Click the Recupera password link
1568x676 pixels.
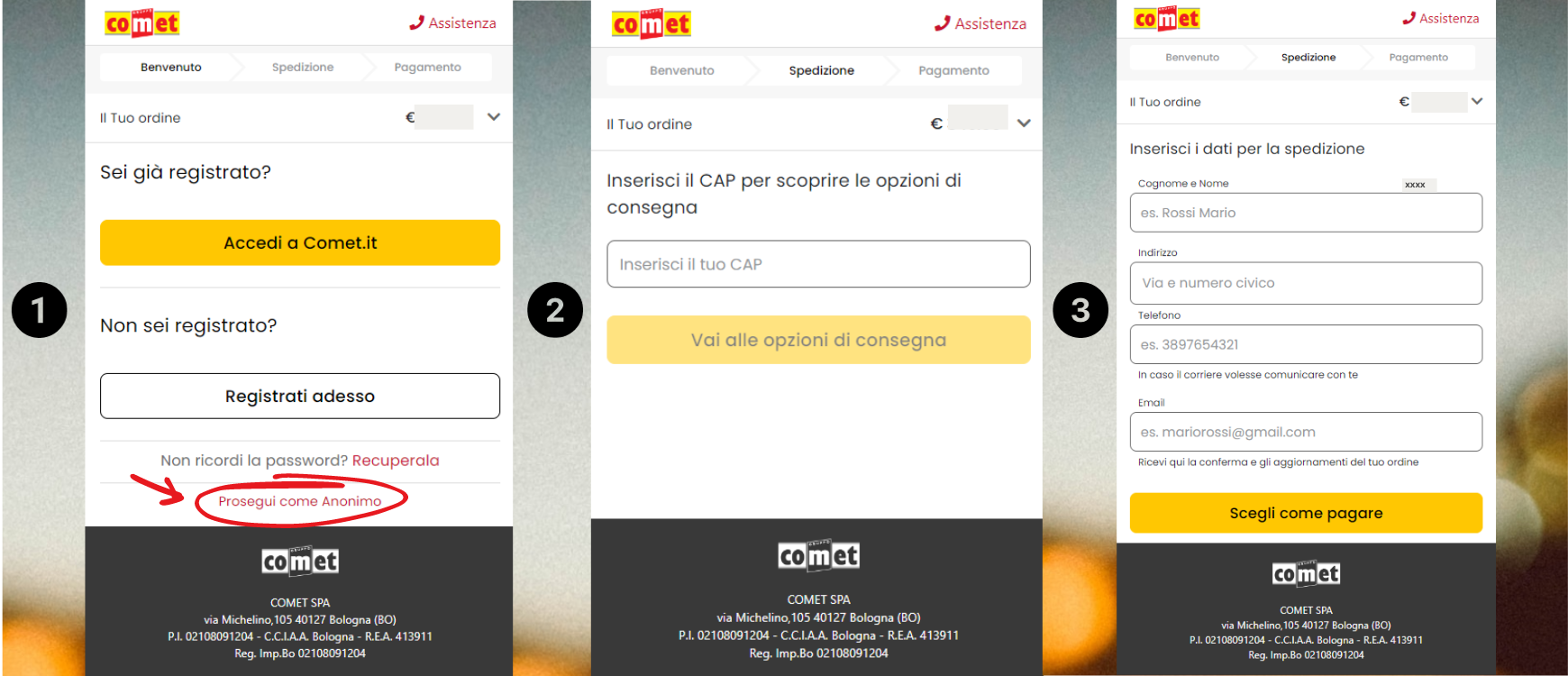(x=396, y=461)
